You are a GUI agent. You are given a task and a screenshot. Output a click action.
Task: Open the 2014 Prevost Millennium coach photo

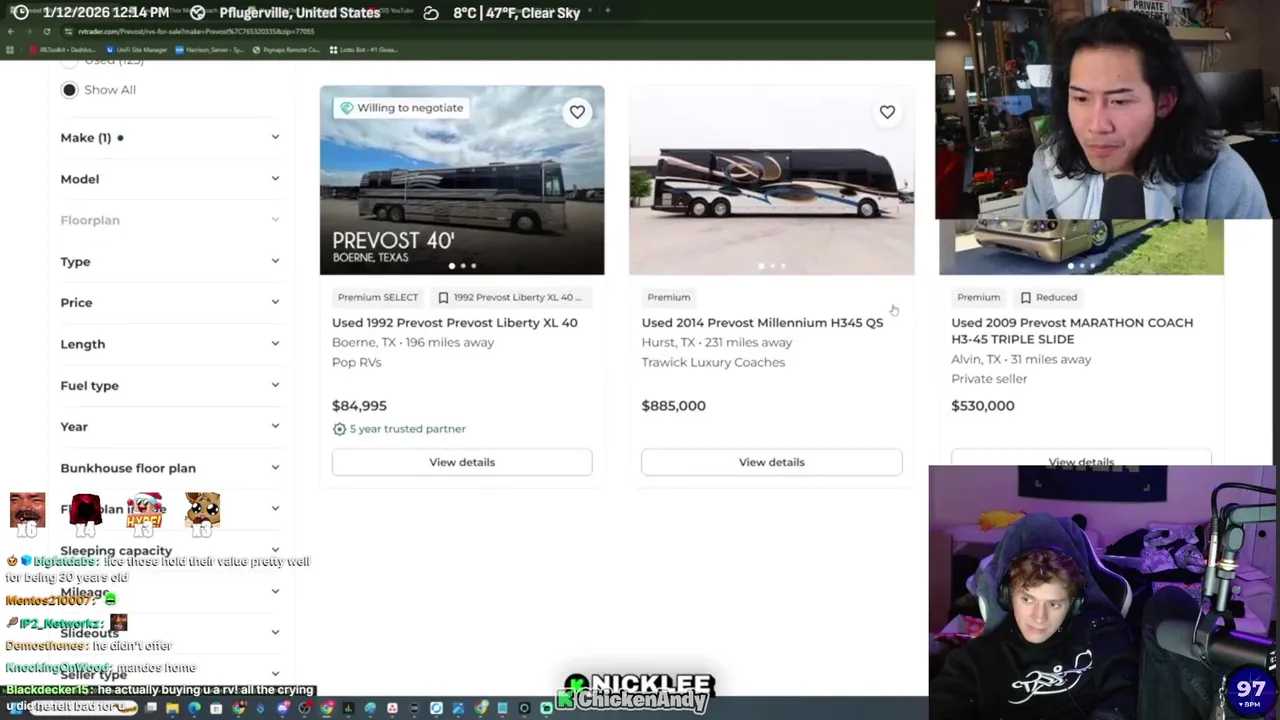click(771, 180)
